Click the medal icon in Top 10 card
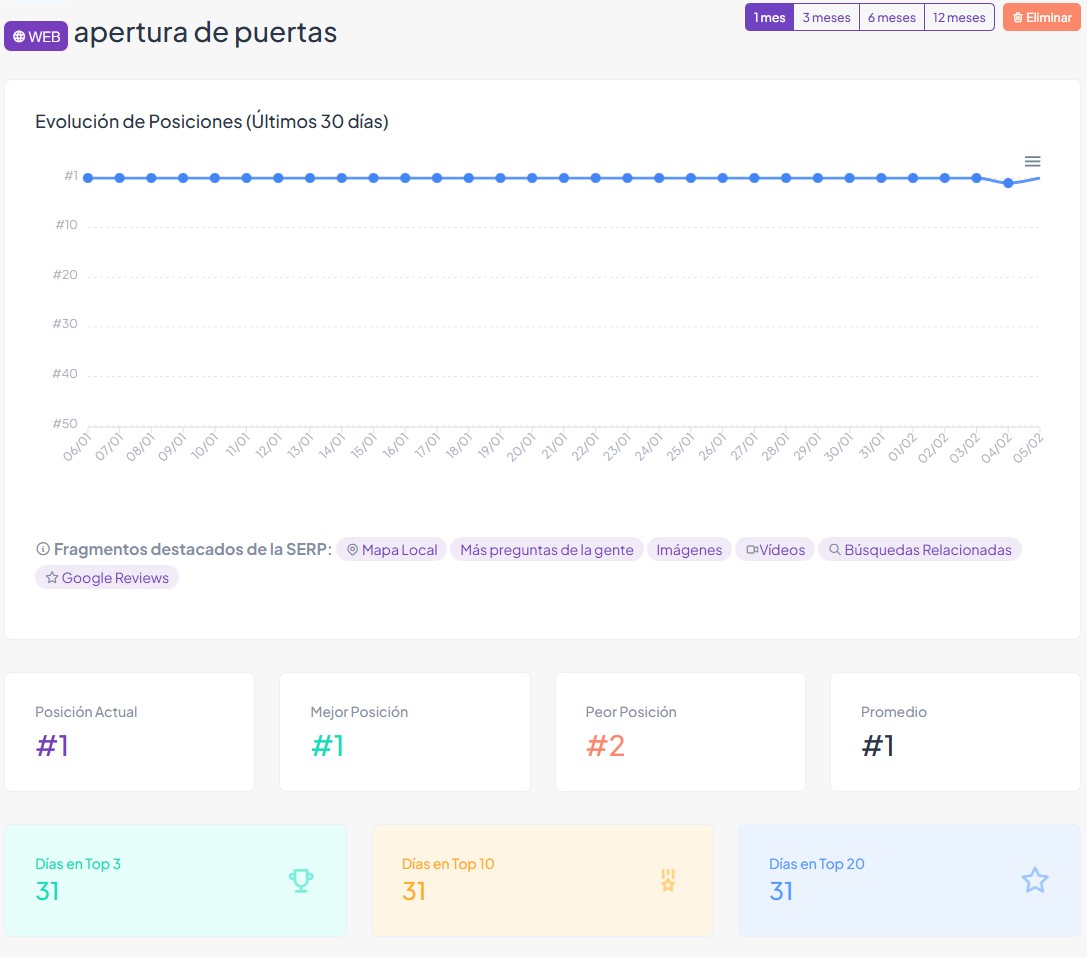The image size is (1087, 957). [x=668, y=880]
